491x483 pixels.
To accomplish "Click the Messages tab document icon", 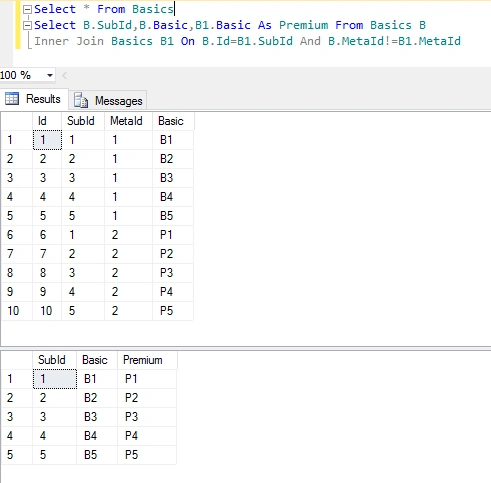I will [x=81, y=100].
